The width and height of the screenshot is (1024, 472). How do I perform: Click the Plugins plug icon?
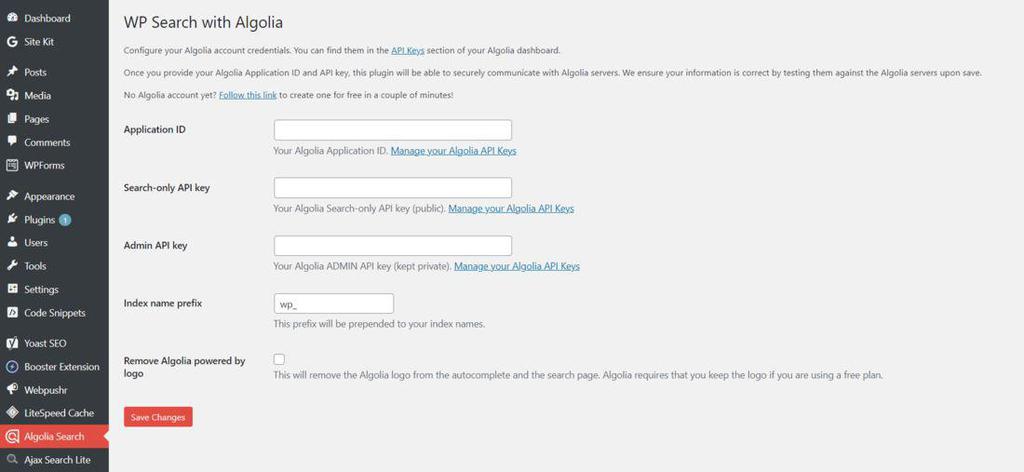(12, 219)
